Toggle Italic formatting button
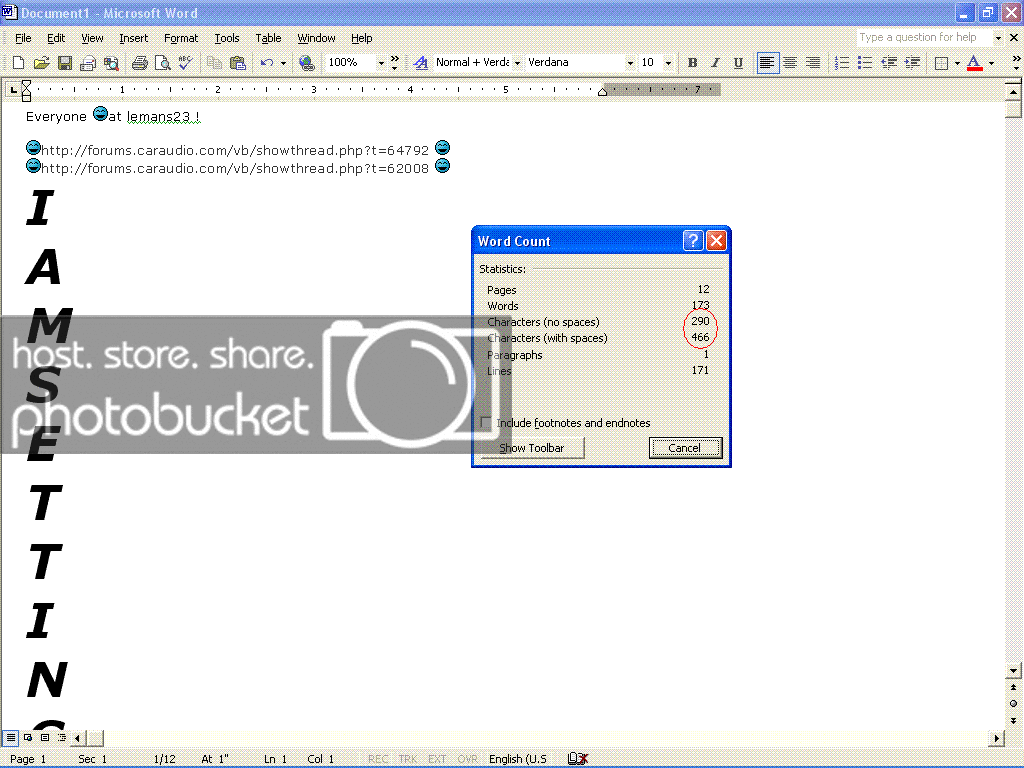The width and height of the screenshot is (1024, 768). [x=715, y=63]
